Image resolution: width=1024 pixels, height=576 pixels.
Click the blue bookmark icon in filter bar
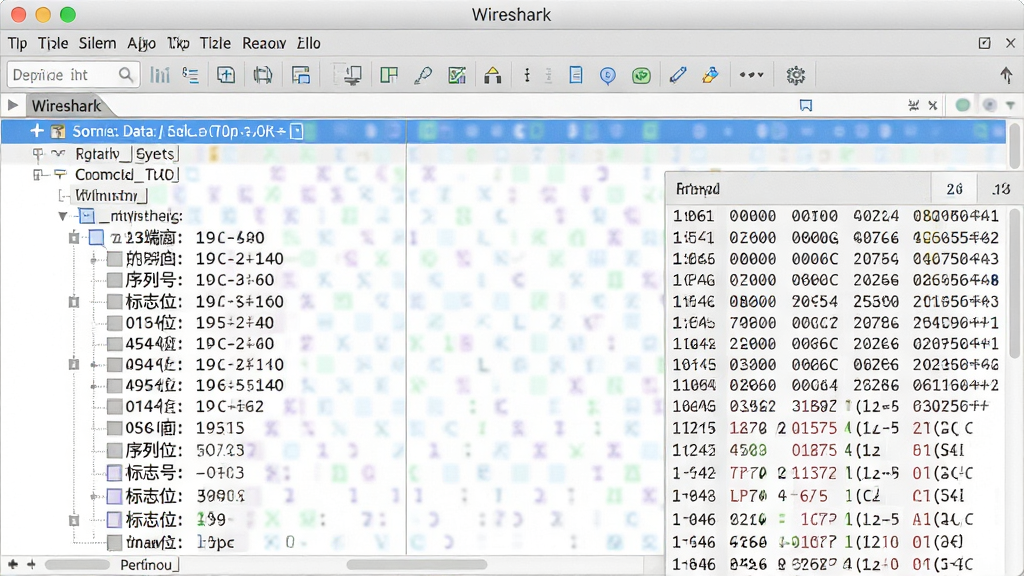(x=806, y=105)
